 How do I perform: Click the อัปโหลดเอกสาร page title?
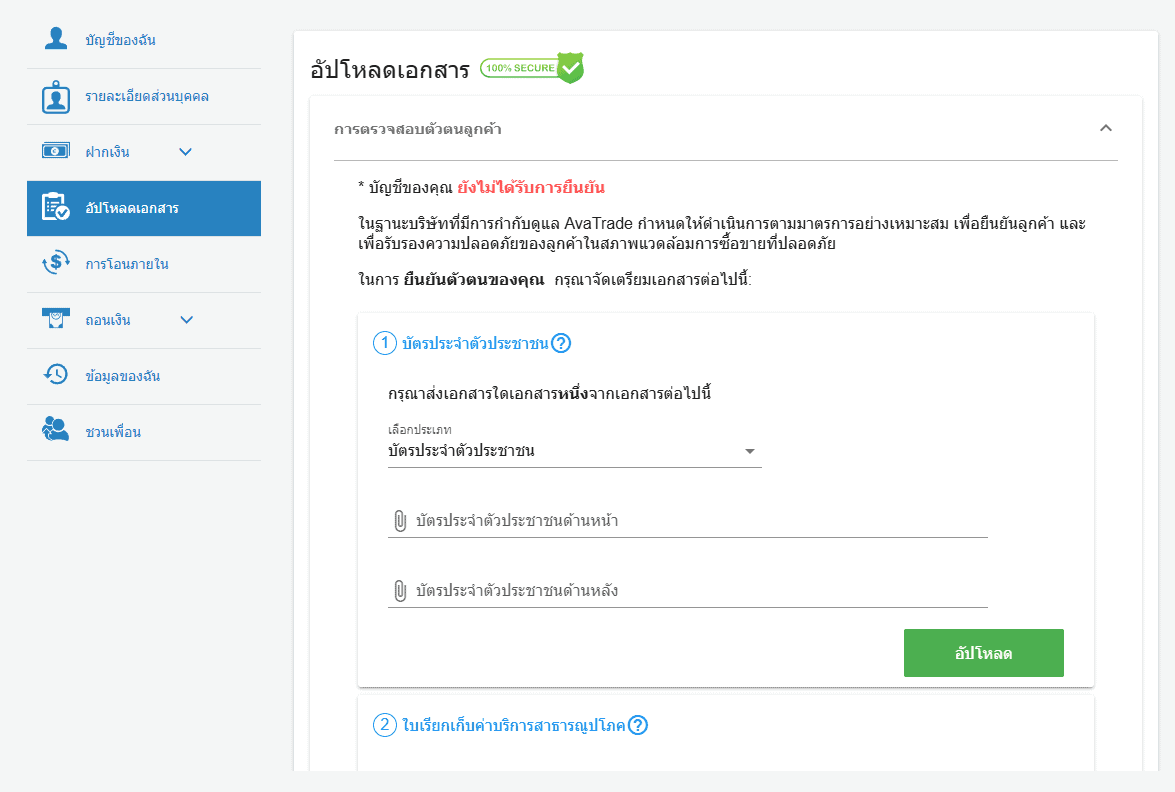[x=390, y=70]
